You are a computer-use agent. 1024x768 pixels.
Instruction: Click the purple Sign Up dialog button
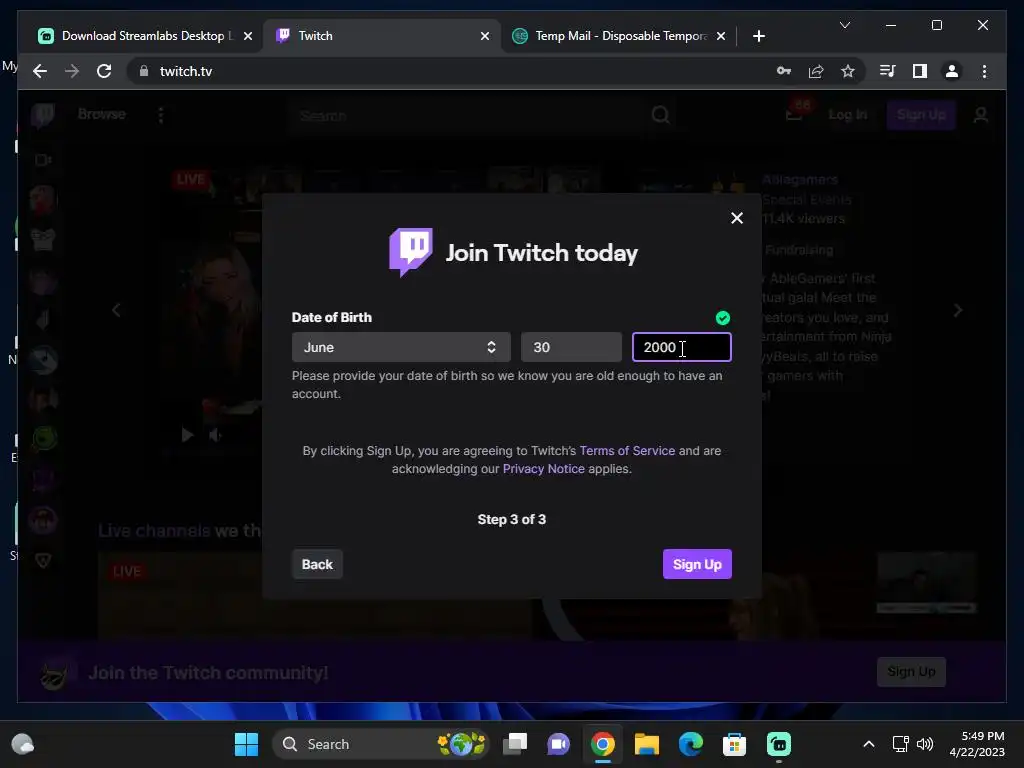tap(697, 564)
